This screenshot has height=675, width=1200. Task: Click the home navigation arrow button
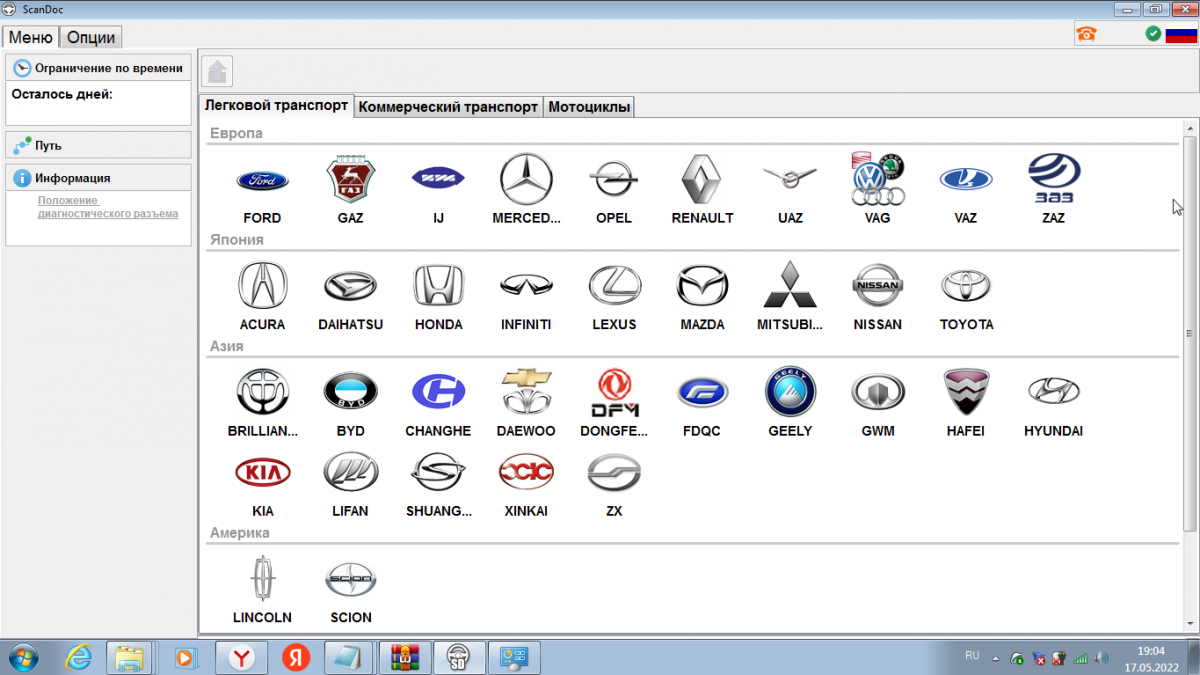[x=218, y=72]
